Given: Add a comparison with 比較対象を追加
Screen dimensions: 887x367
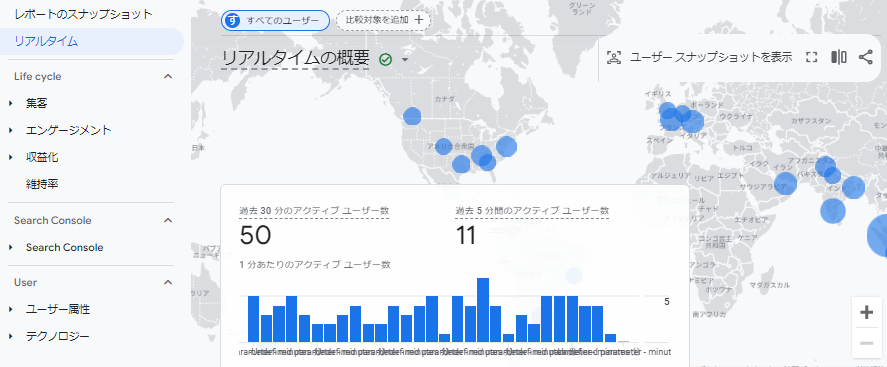Looking at the screenshot, I should point(384,20).
